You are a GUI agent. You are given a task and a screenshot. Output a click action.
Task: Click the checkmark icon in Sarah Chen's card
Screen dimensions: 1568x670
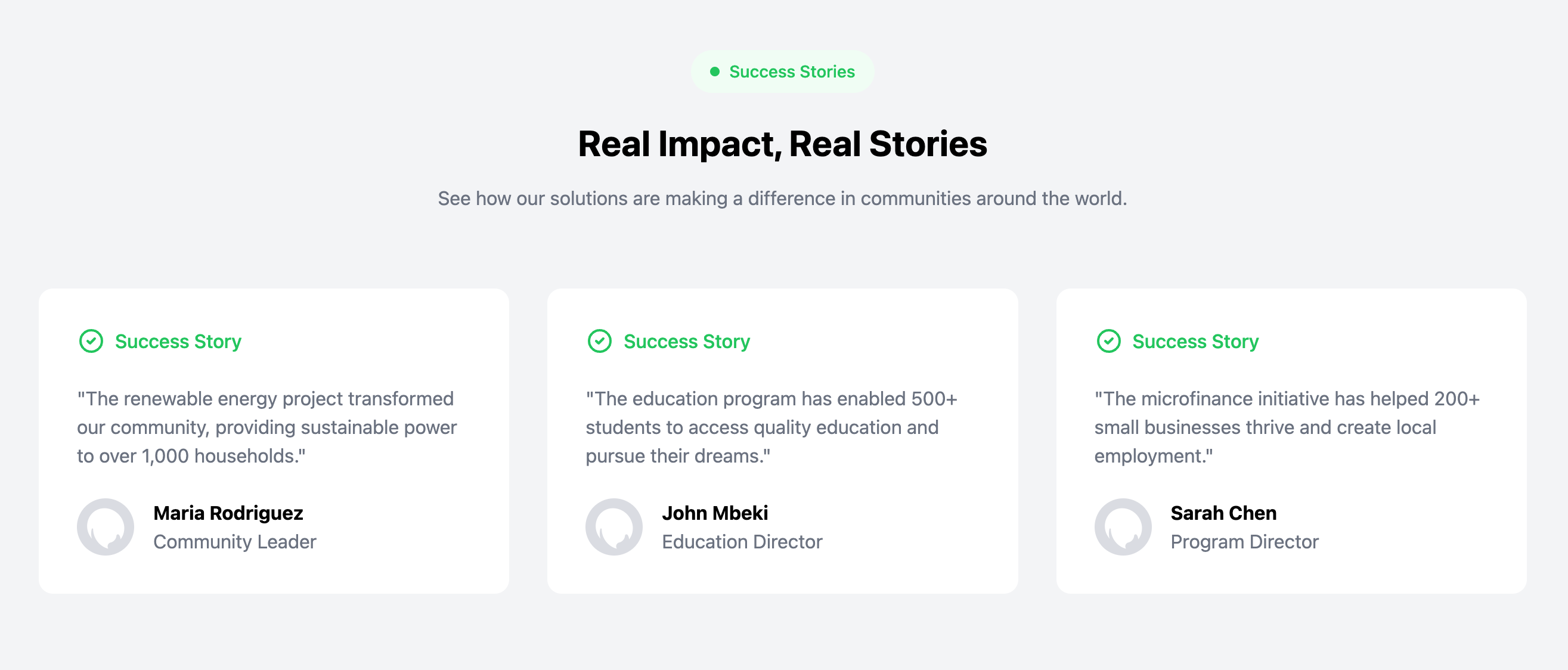click(x=1108, y=341)
